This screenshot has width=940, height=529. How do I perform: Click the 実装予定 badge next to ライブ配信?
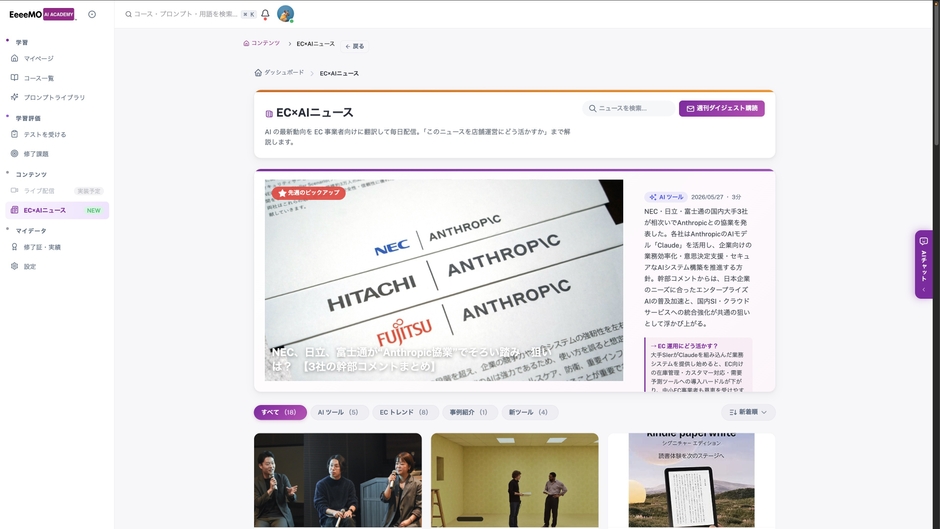[x=89, y=191]
